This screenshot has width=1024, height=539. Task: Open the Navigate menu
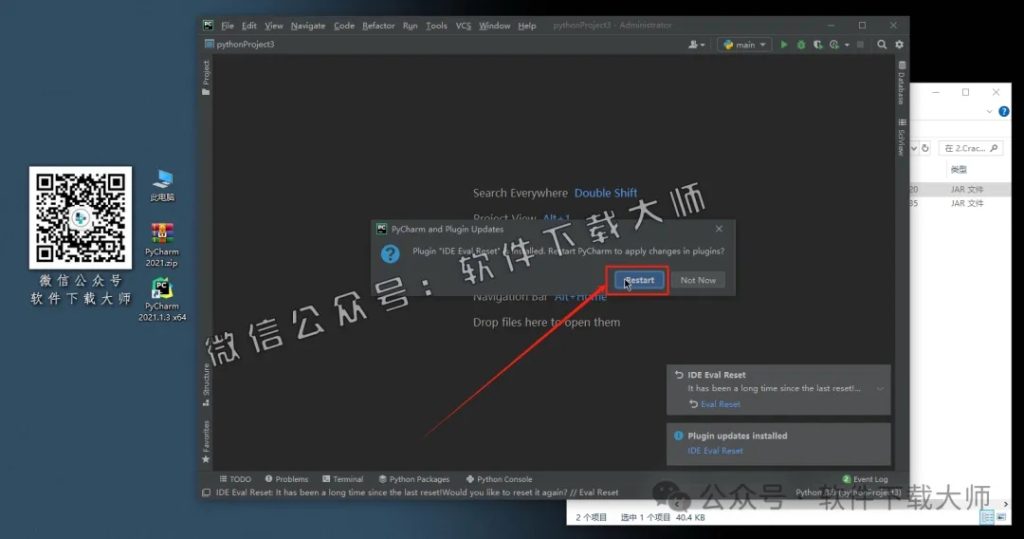pos(308,25)
